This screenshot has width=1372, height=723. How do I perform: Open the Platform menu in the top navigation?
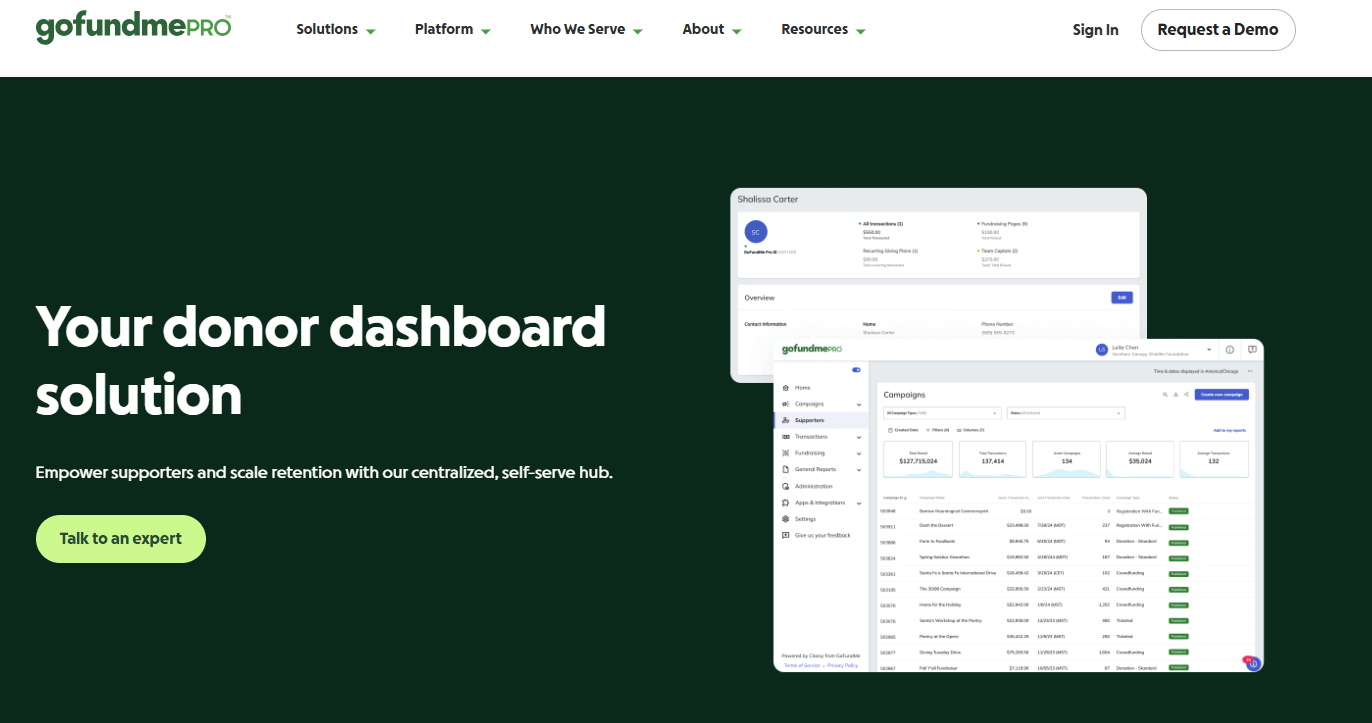(453, 29)
